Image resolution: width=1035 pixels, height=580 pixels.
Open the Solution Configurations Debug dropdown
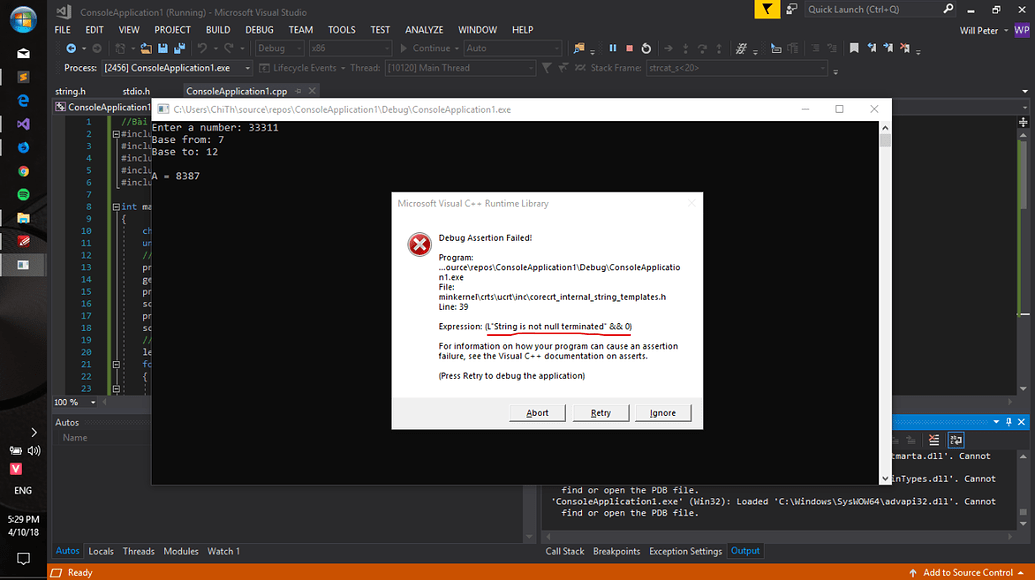coord(279,48)
